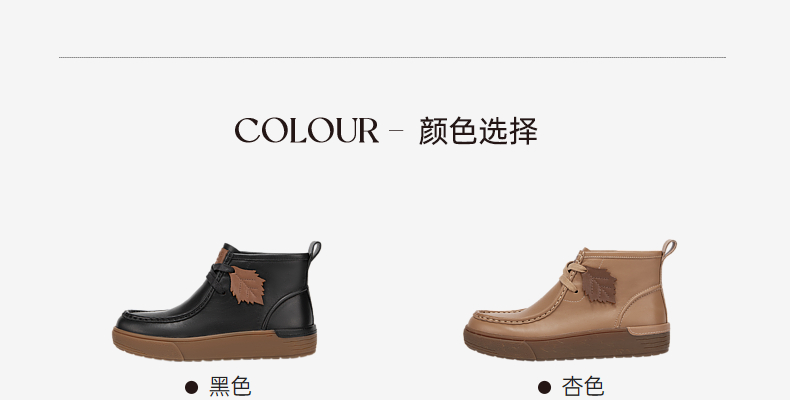Image resolution: width=790 pixels, height=400 pixels.
Task: Select the apricot boot product image
Action: 570,300
